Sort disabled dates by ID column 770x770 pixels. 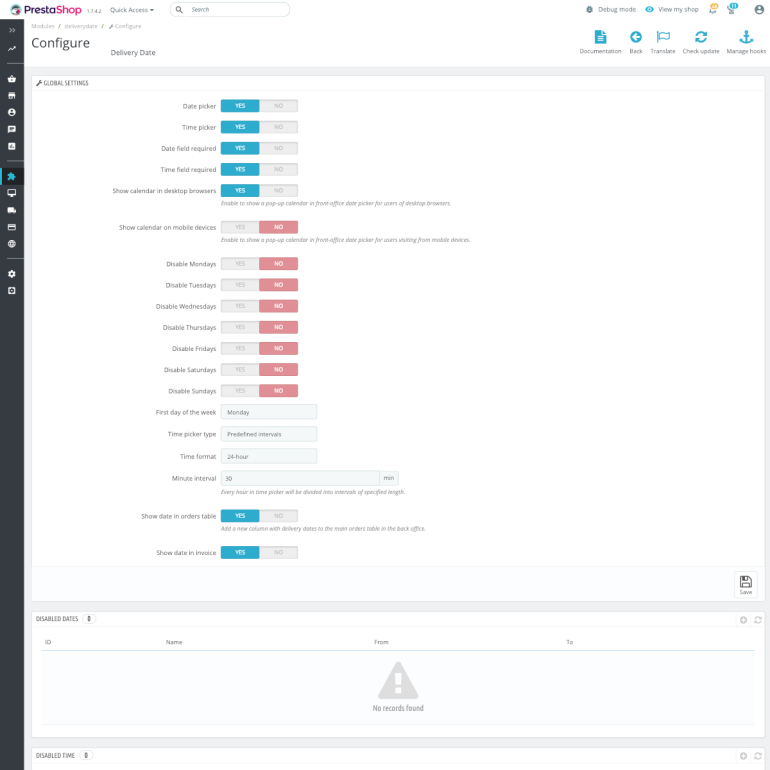(48, 642)
